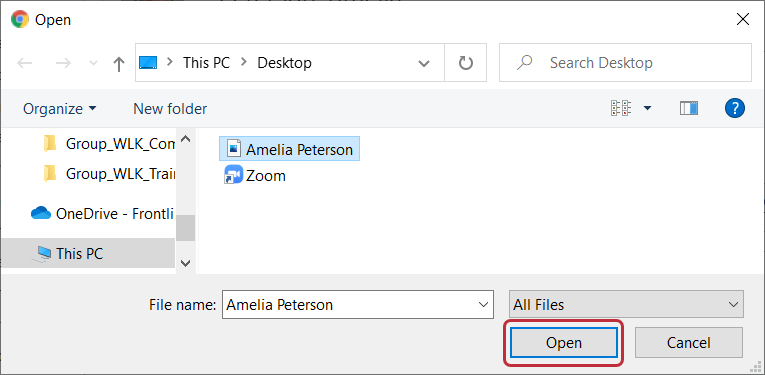Viewport: 765px width, 375px height.
Task: Click New folder in toolbar
Action: [170, 108]
